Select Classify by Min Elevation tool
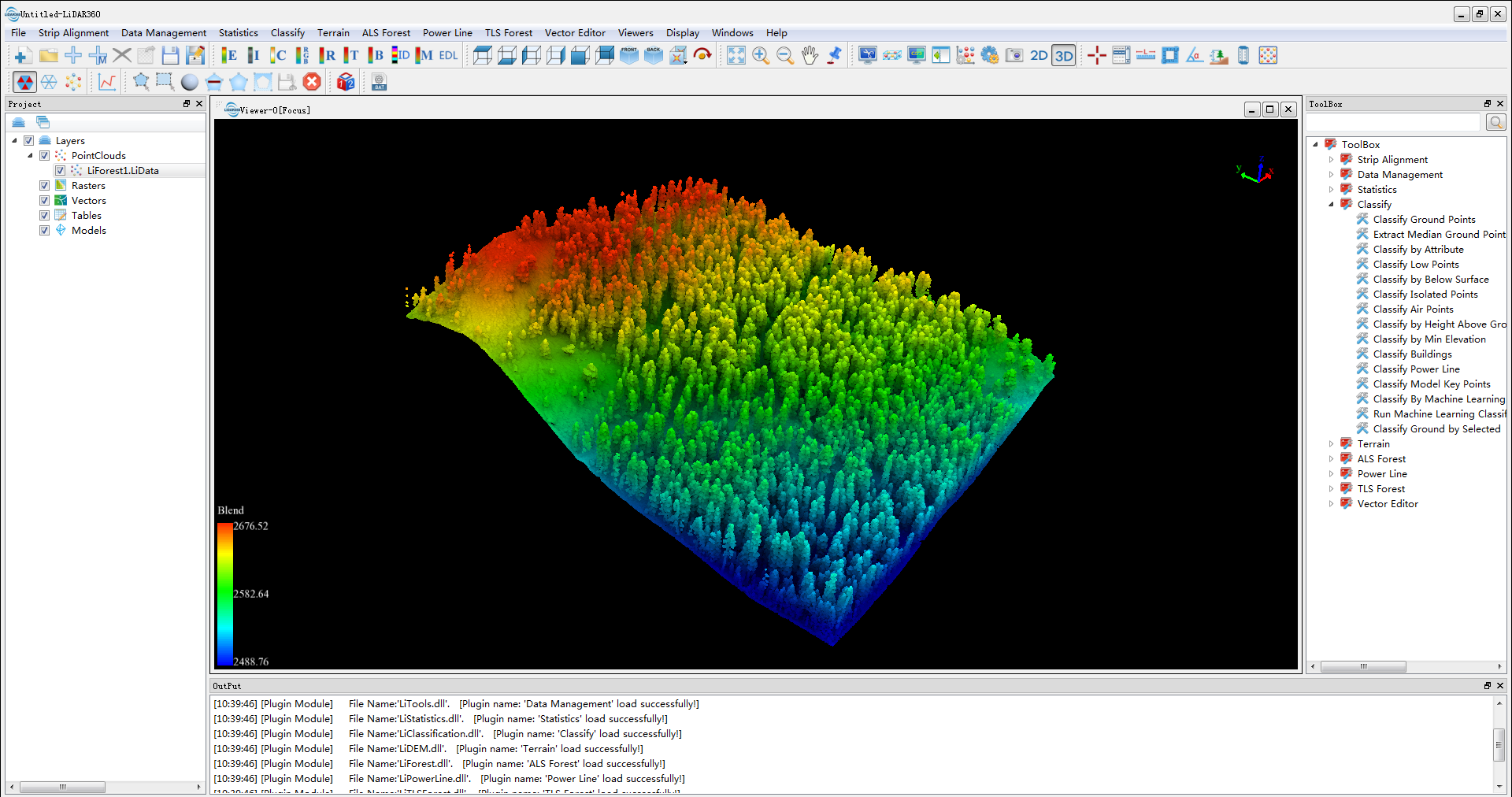Viewport: 1512px width, 797px height. (1429, 339)
